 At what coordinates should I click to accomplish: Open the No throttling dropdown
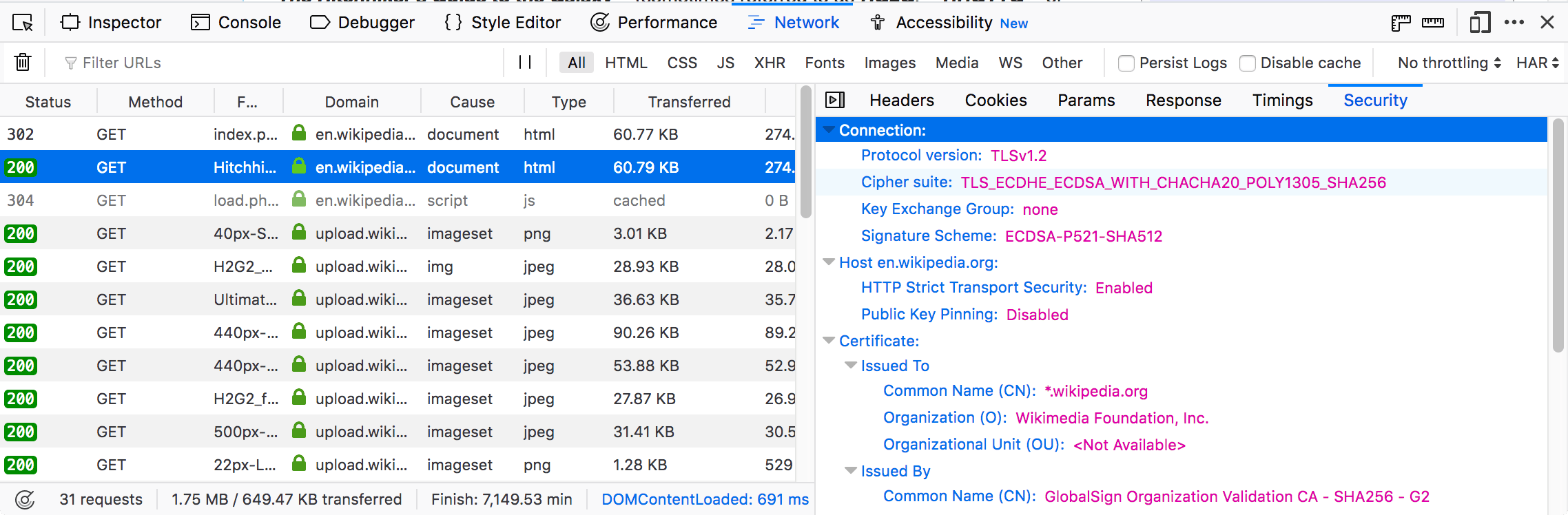click(1449, 63)
